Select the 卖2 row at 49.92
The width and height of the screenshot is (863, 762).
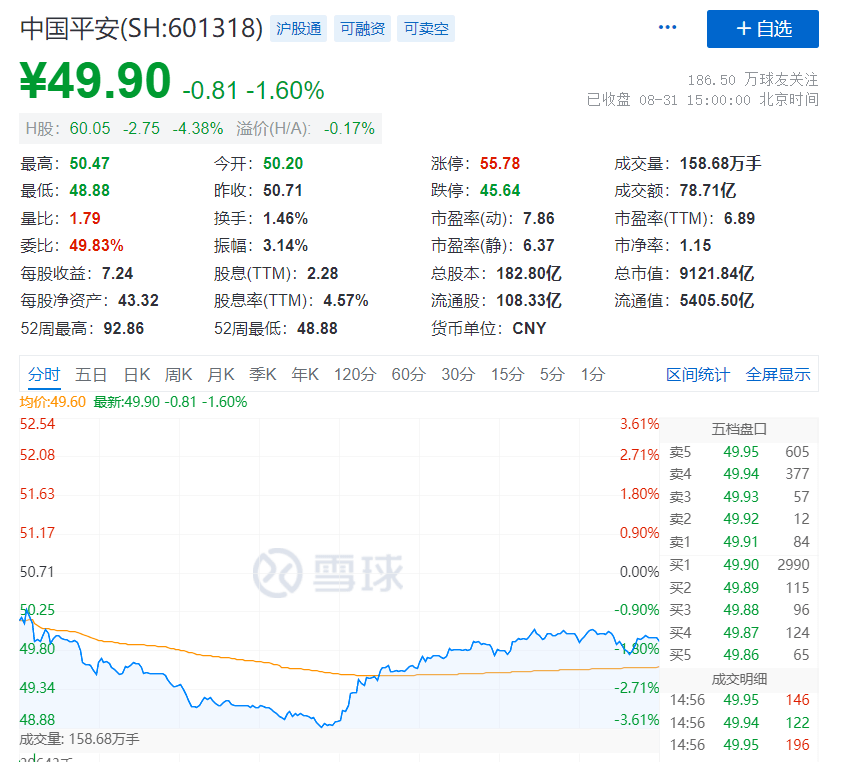739,519
